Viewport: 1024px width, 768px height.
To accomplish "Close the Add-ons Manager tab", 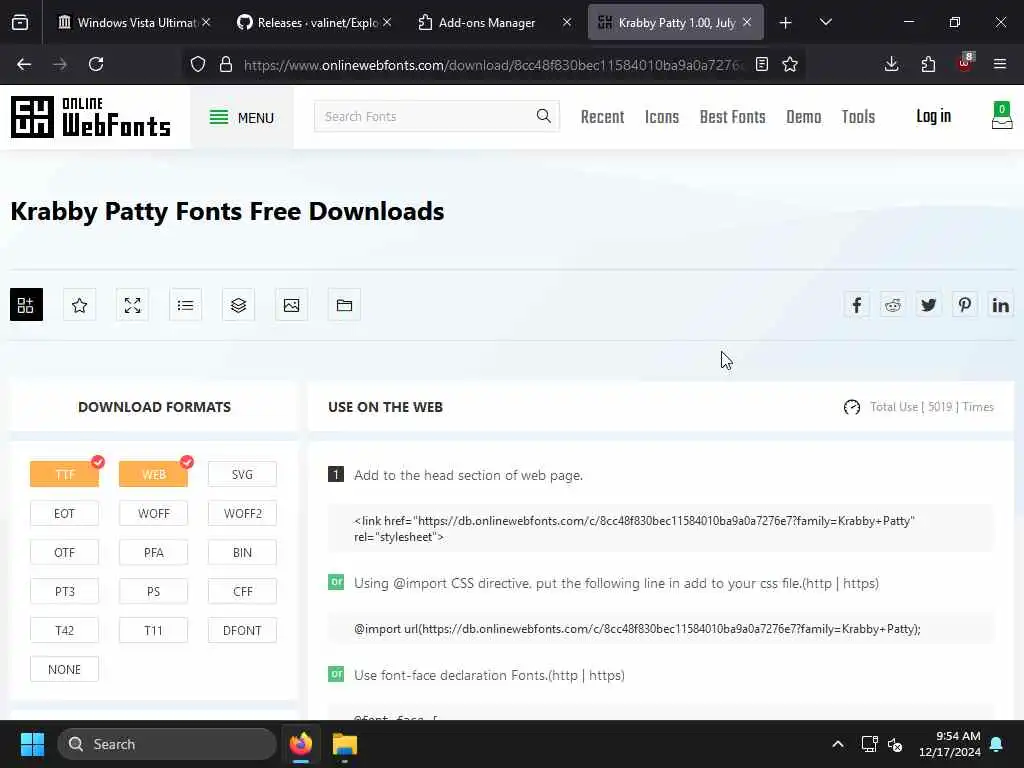I will click(567, 22).
